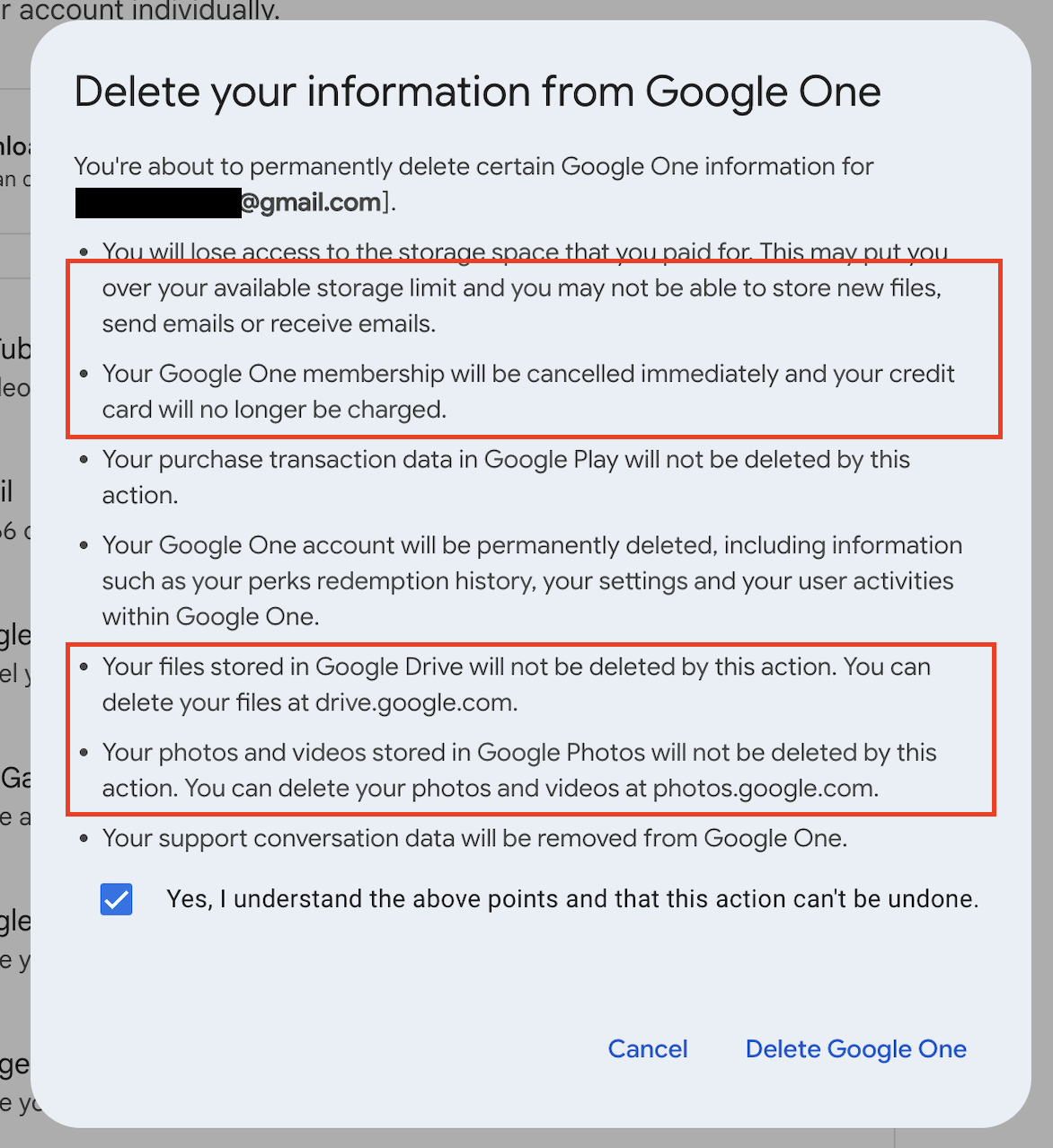
Task: Click the dialog title "Delete your information"
Action: (x=477, y=93)
